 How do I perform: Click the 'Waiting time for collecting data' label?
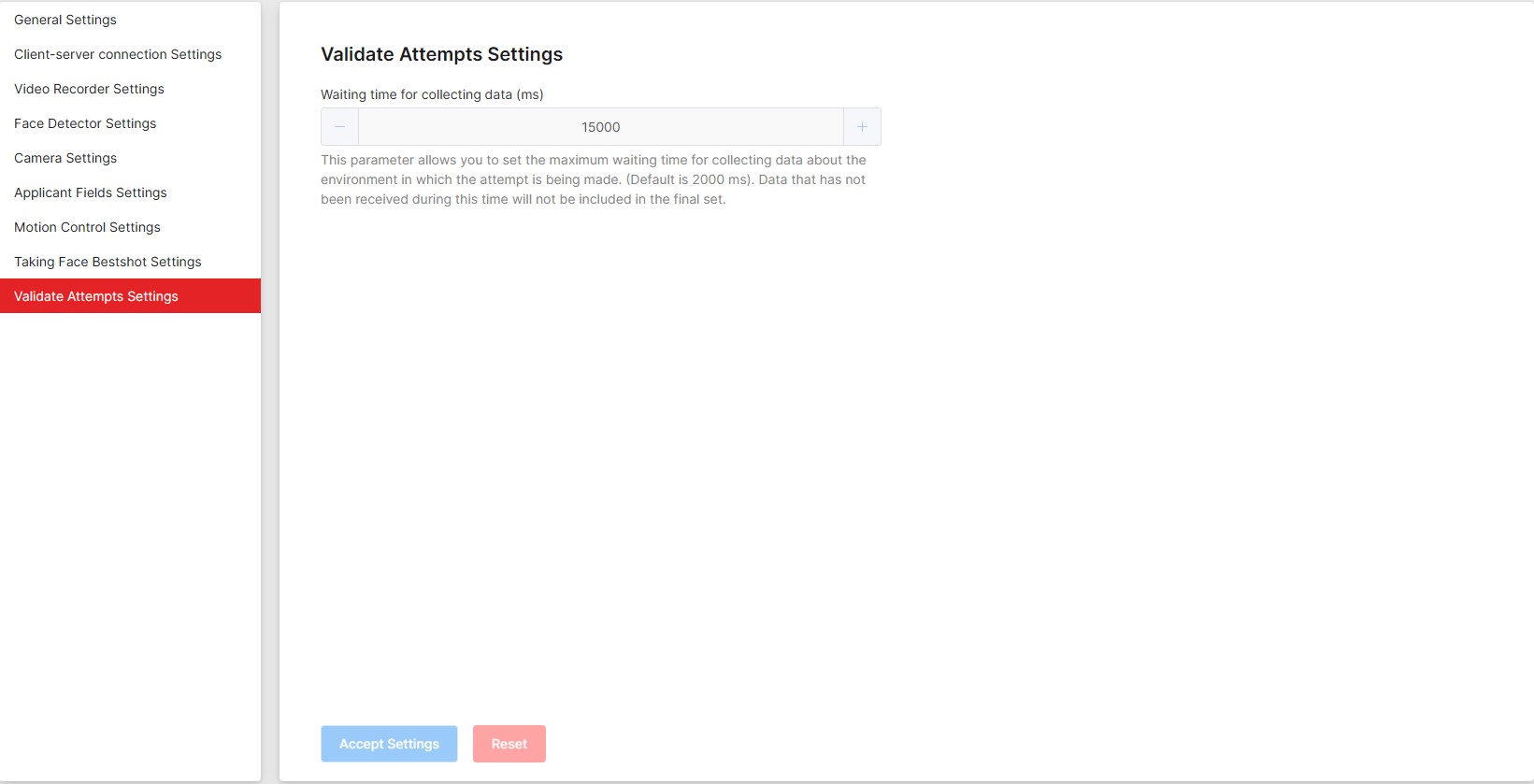click(432, 94)
